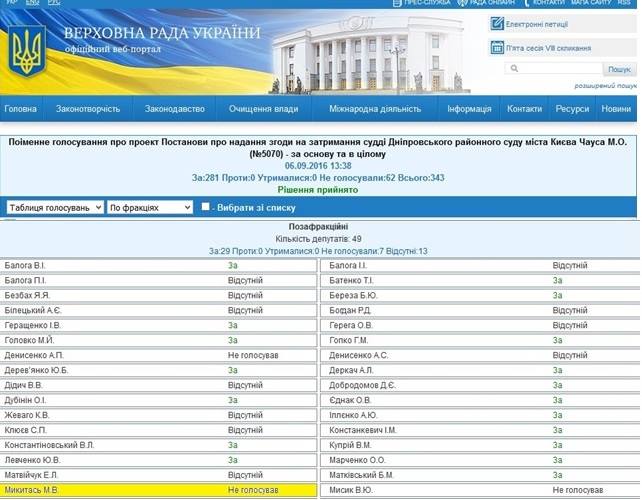Screen dimensions: 642x500
Task: Click the magnifier icon in the search box
Action: click(x=514, y=68)
